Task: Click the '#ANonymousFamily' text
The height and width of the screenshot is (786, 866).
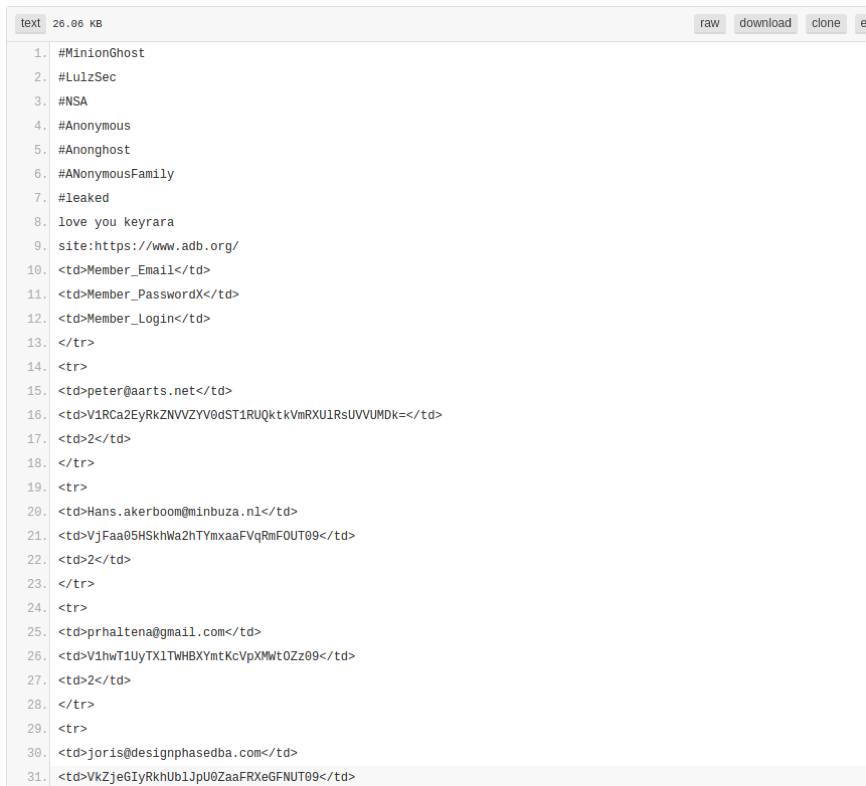Action: (x=116, y=174)
